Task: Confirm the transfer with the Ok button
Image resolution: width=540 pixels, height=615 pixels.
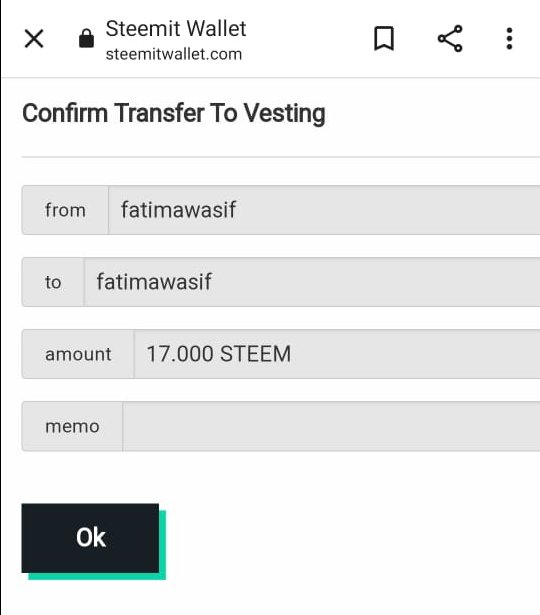Action: tap(90, 538)
